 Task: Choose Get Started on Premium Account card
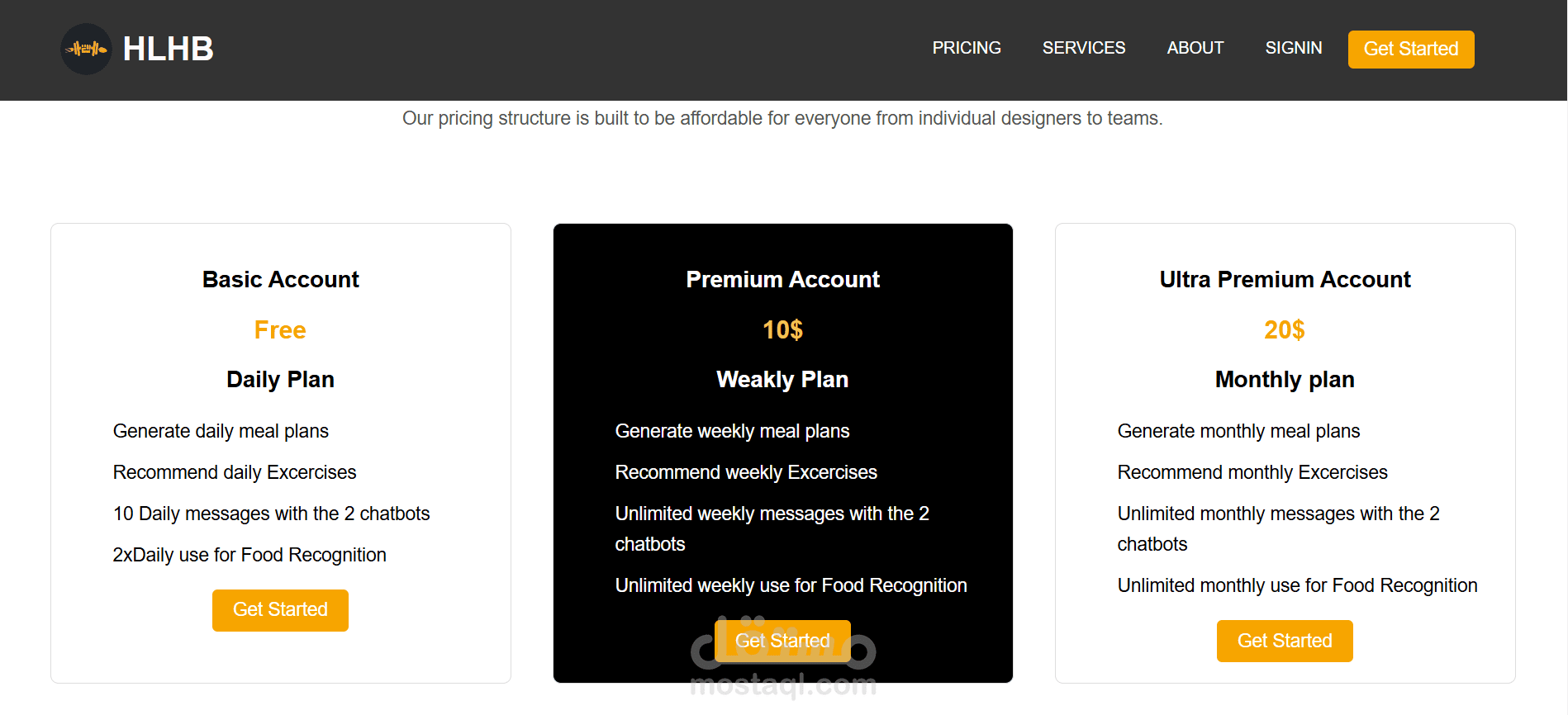(x=782, y=641)
